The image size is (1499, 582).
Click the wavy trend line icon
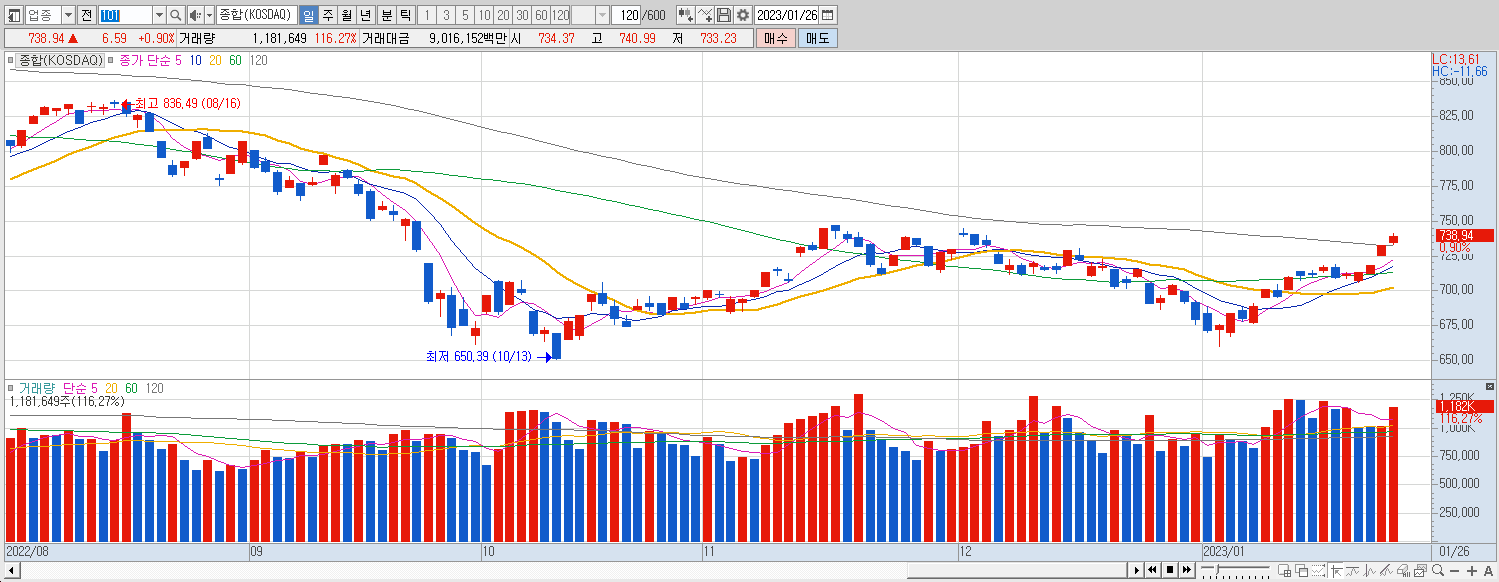(1352, 571)
